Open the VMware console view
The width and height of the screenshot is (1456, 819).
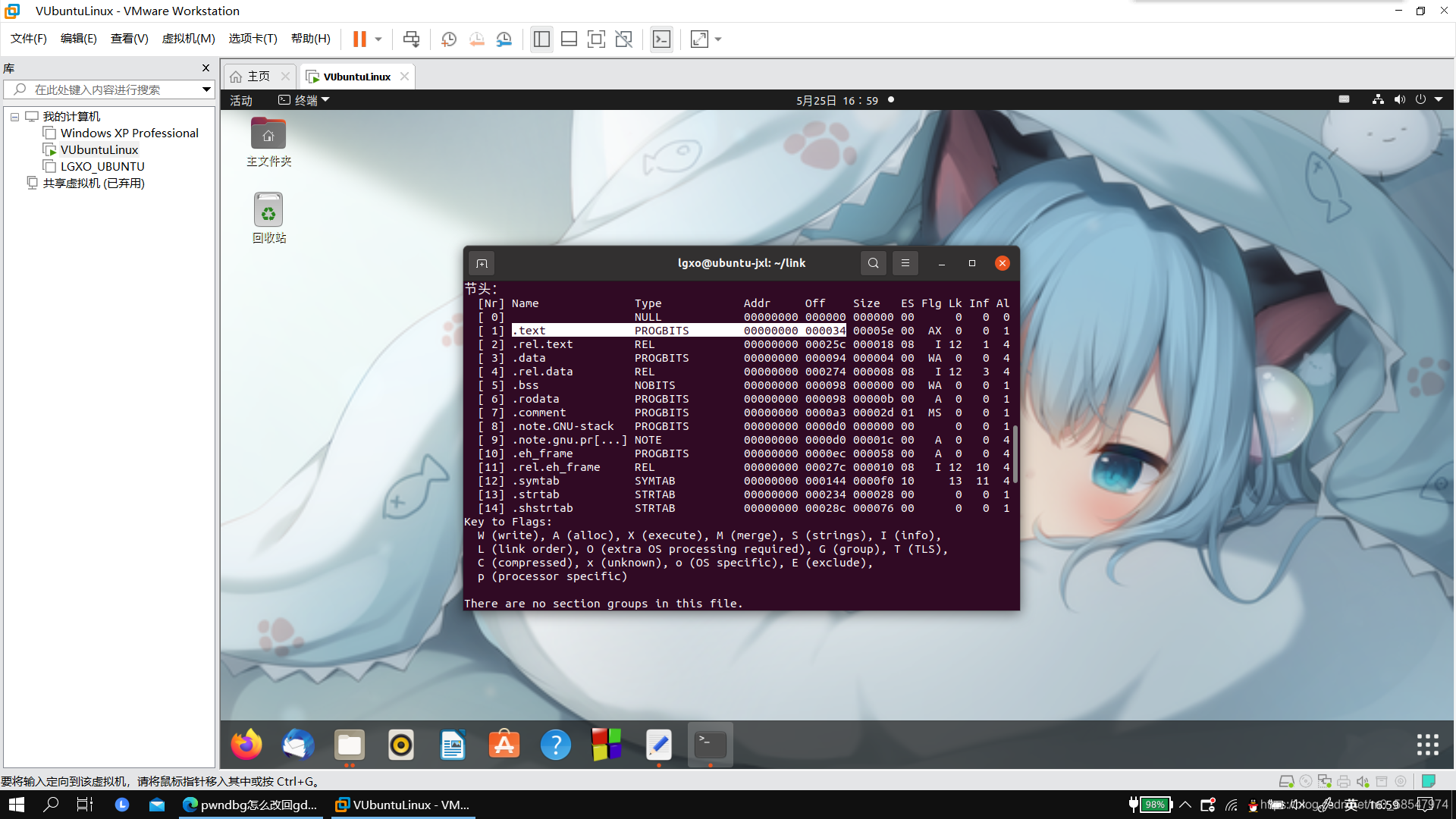[x=661, y=39]
